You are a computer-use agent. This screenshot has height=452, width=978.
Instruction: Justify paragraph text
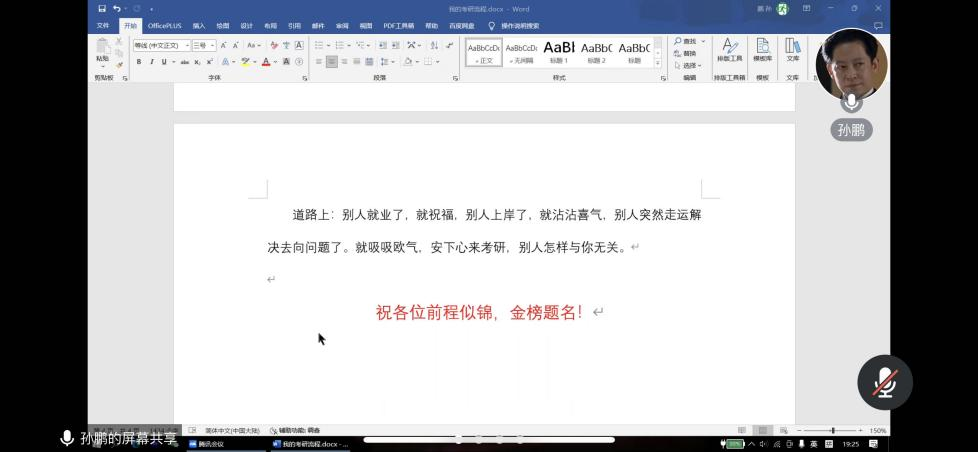tap(357, 62)
